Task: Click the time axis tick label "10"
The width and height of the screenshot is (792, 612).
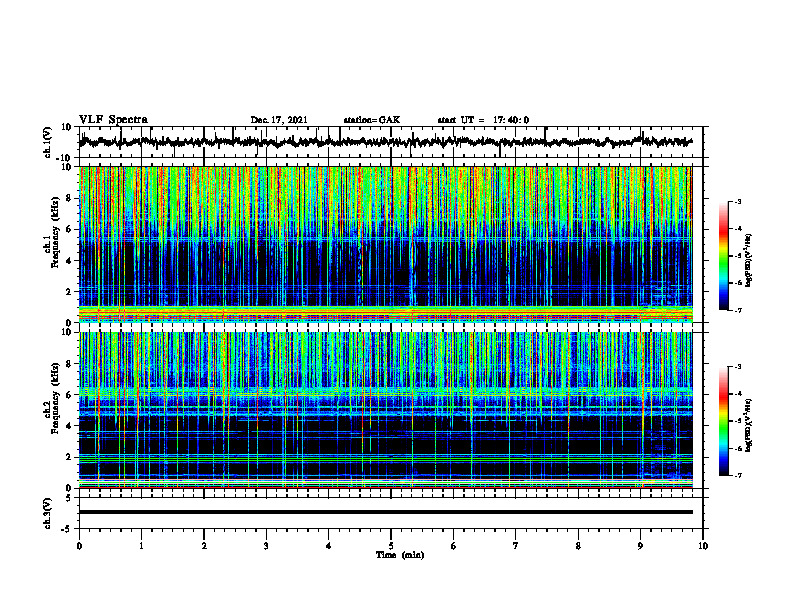Action: pos(703,546)
